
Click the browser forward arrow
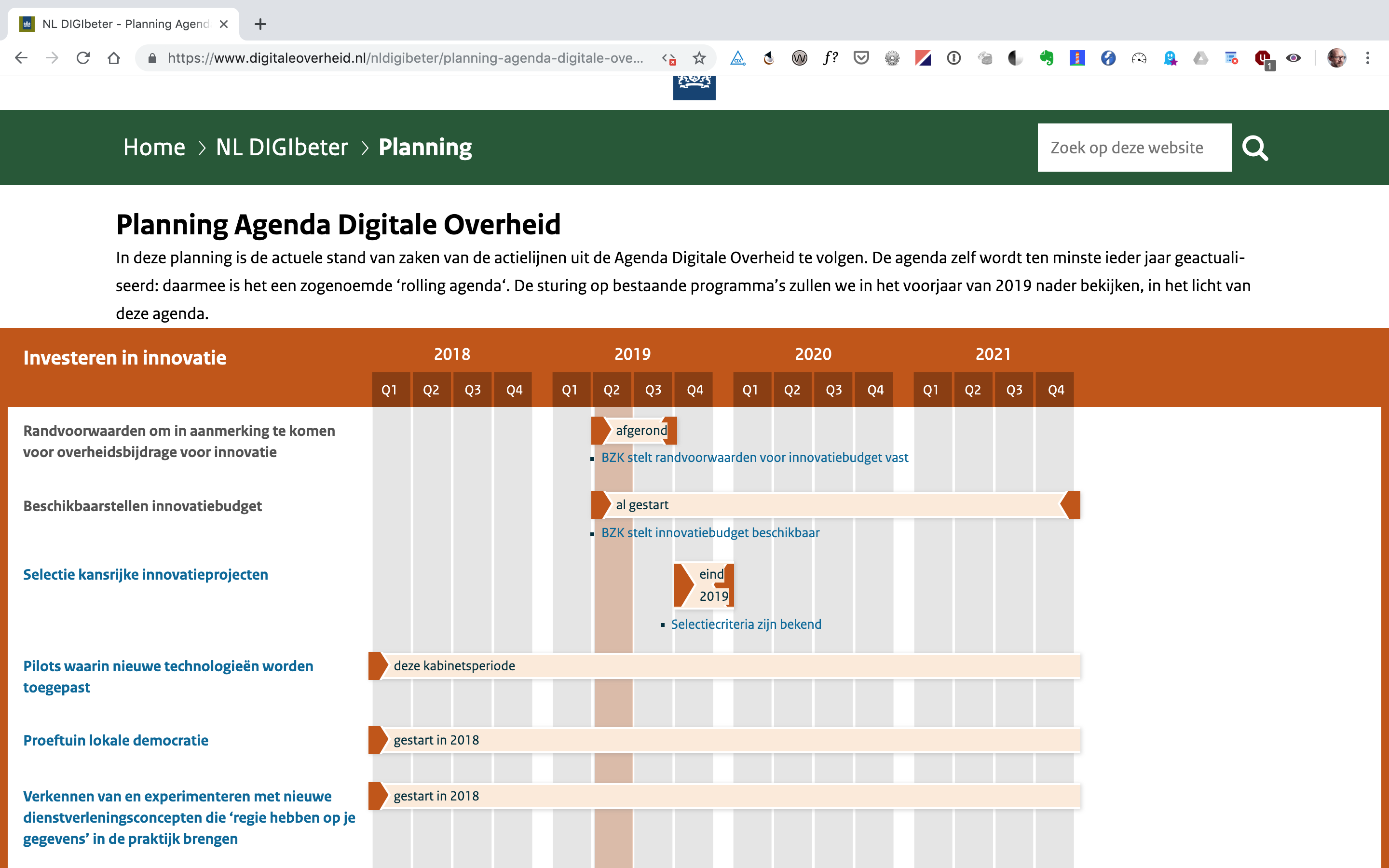[x=52, y=58]
